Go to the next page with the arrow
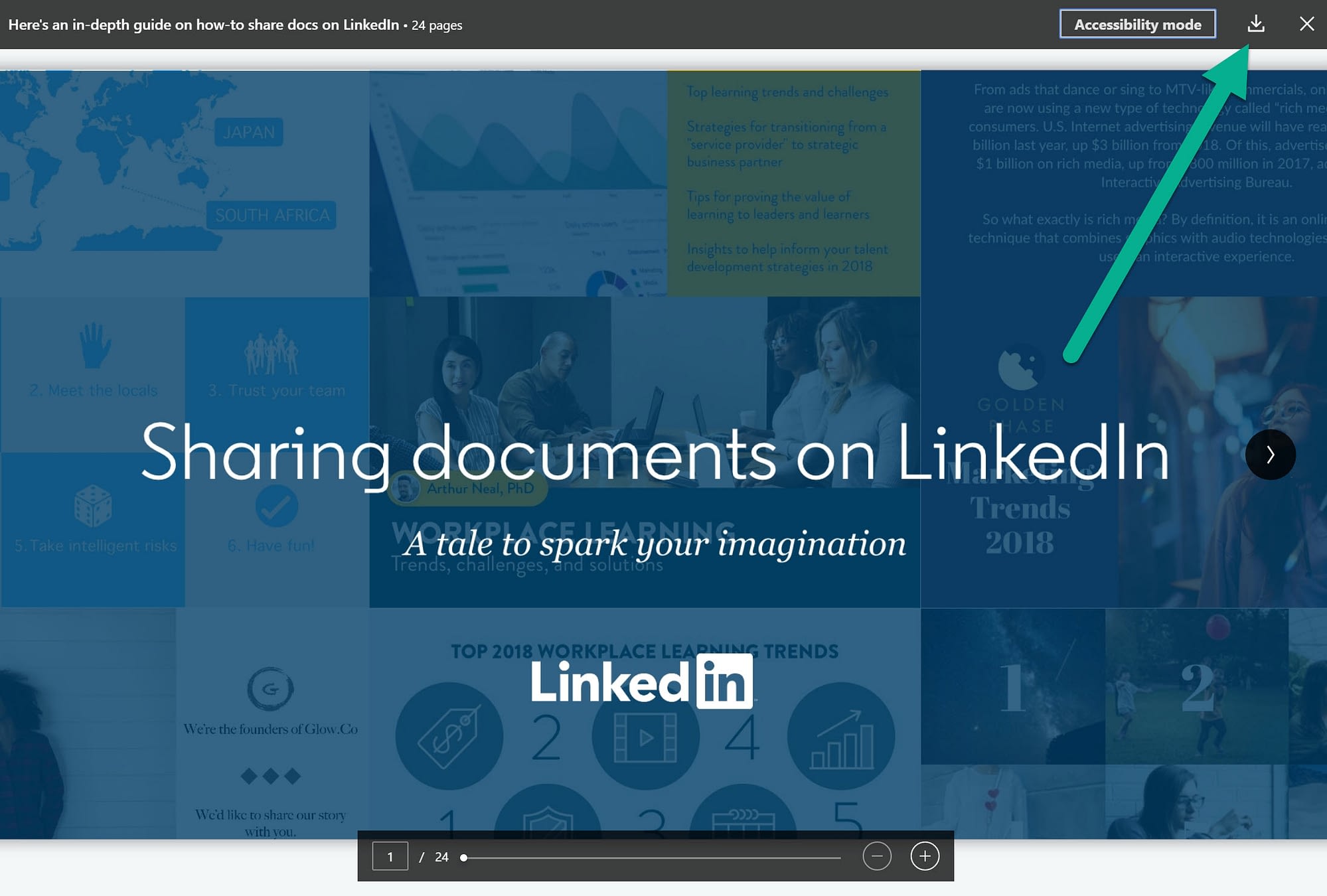1327x896 pixels. [1270, 455]
